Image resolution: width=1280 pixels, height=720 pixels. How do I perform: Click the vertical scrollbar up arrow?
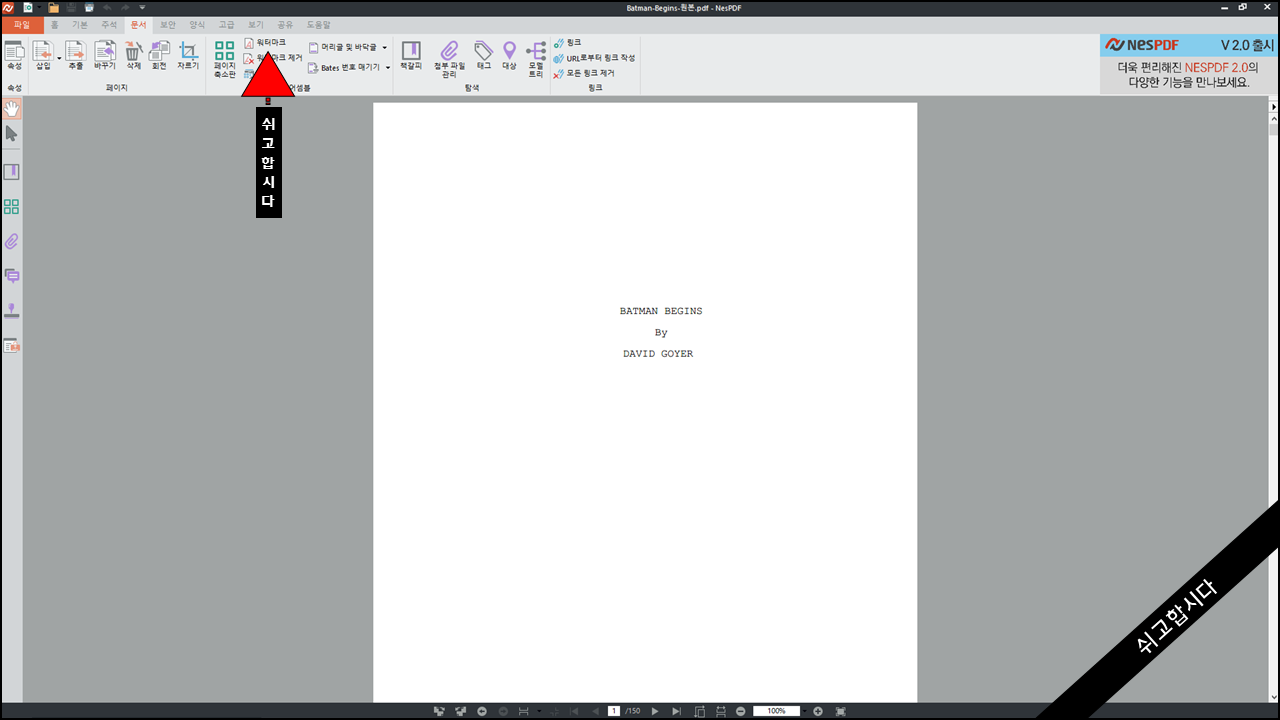point(1274,118)
